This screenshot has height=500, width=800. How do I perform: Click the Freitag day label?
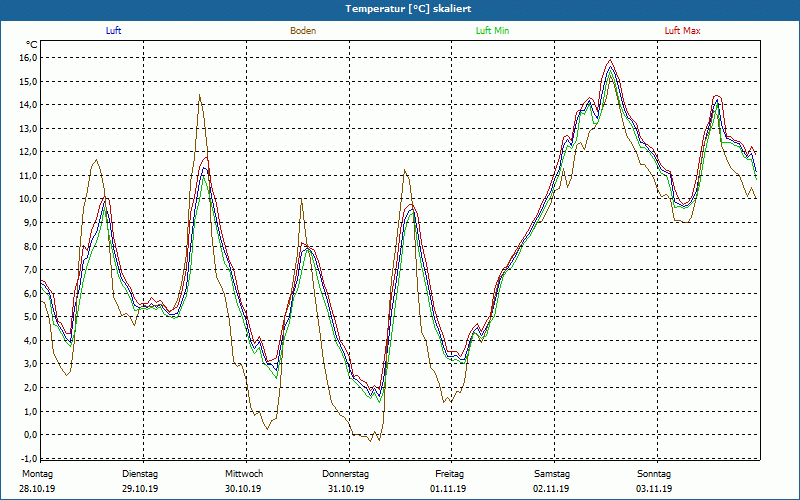pos(449,474)
